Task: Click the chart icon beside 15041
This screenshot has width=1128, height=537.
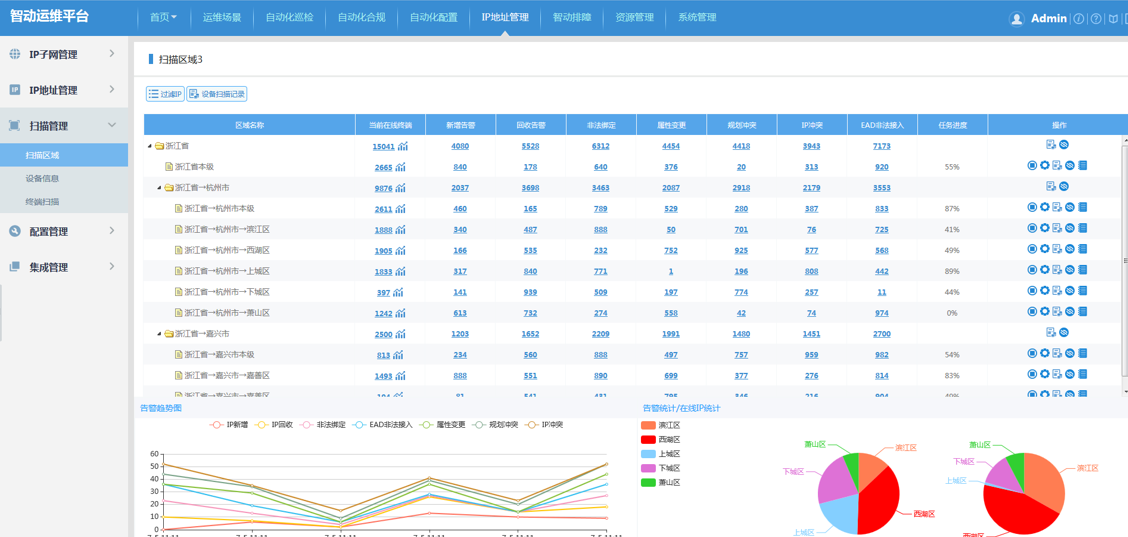Action: [403, 146]
